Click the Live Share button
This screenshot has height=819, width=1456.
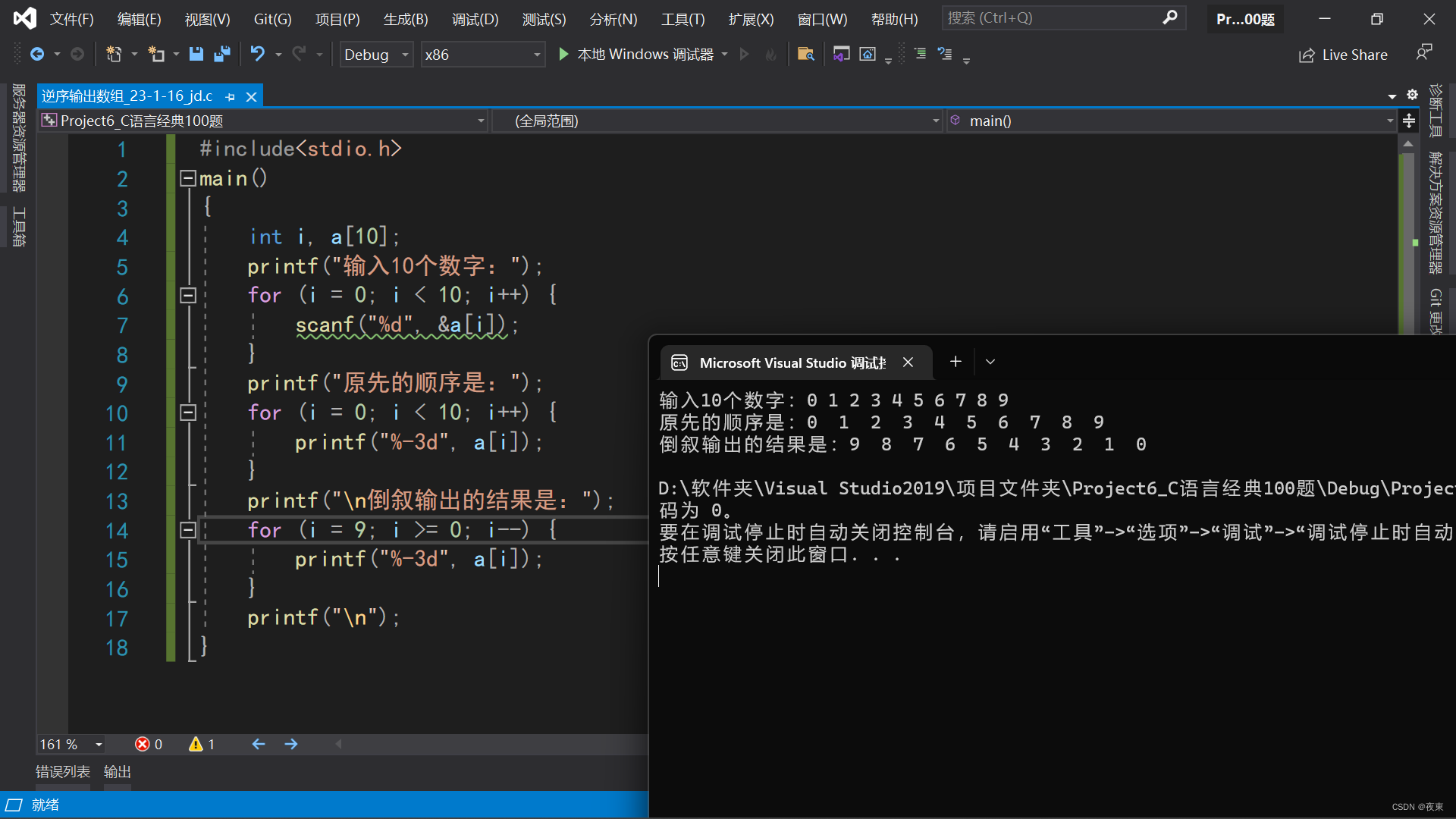click(x=1344, y=55)
